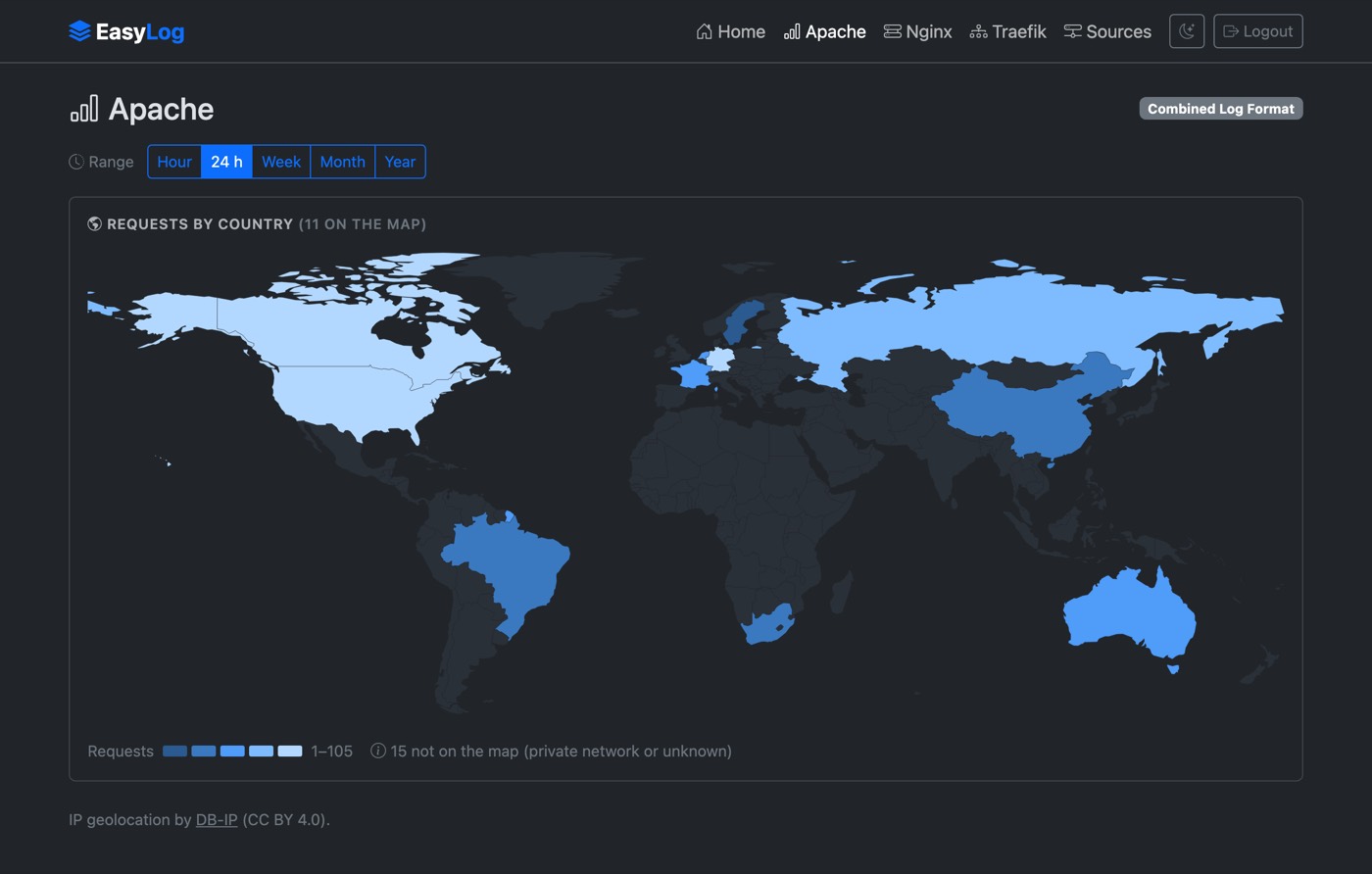Image resolution: width=1372 pixels, height=874 pixels.
Task: Switch to the Apache logs view
Action: point(824,31)
